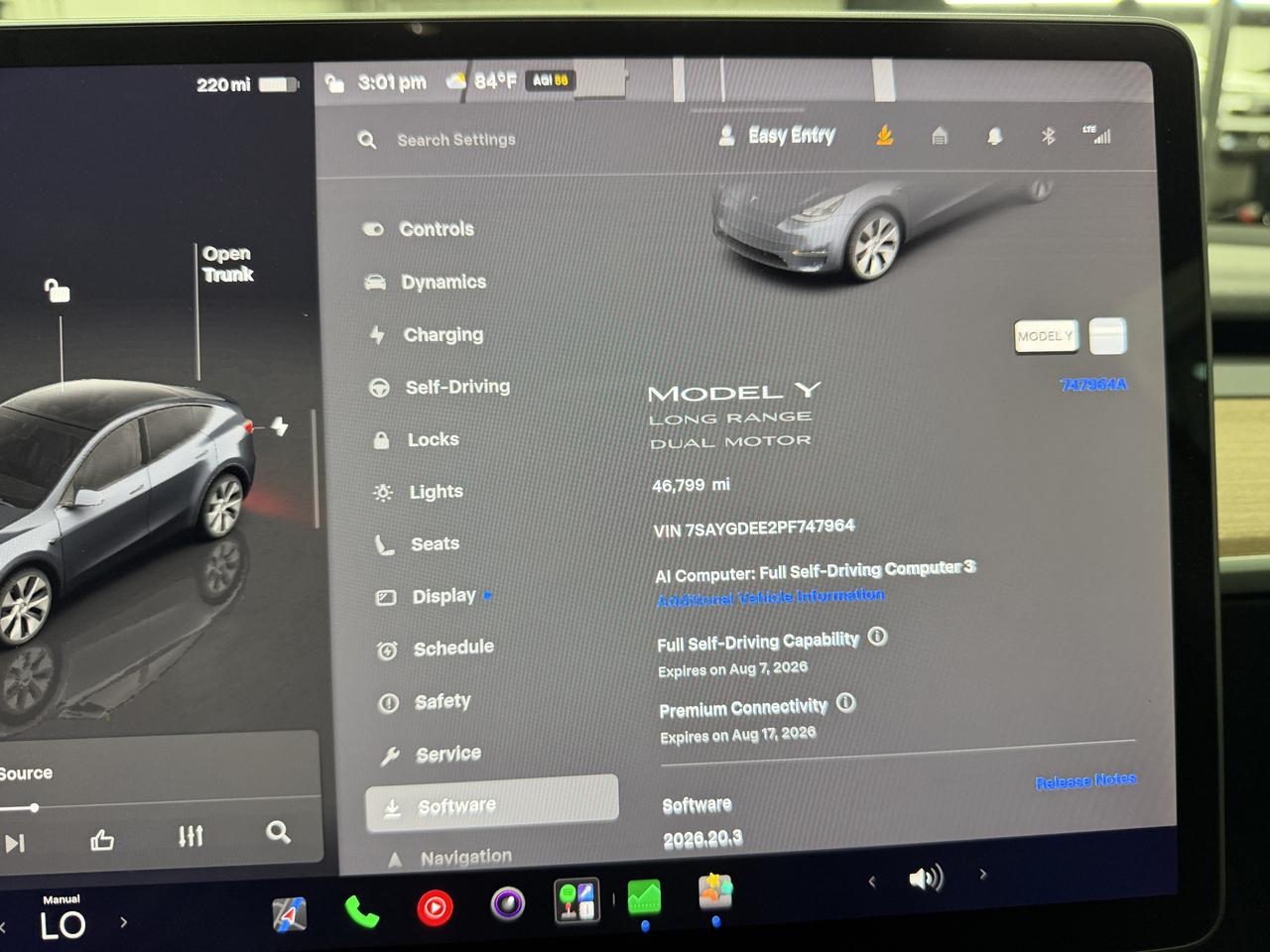Open the Release Notes link

click(1085, 781)
